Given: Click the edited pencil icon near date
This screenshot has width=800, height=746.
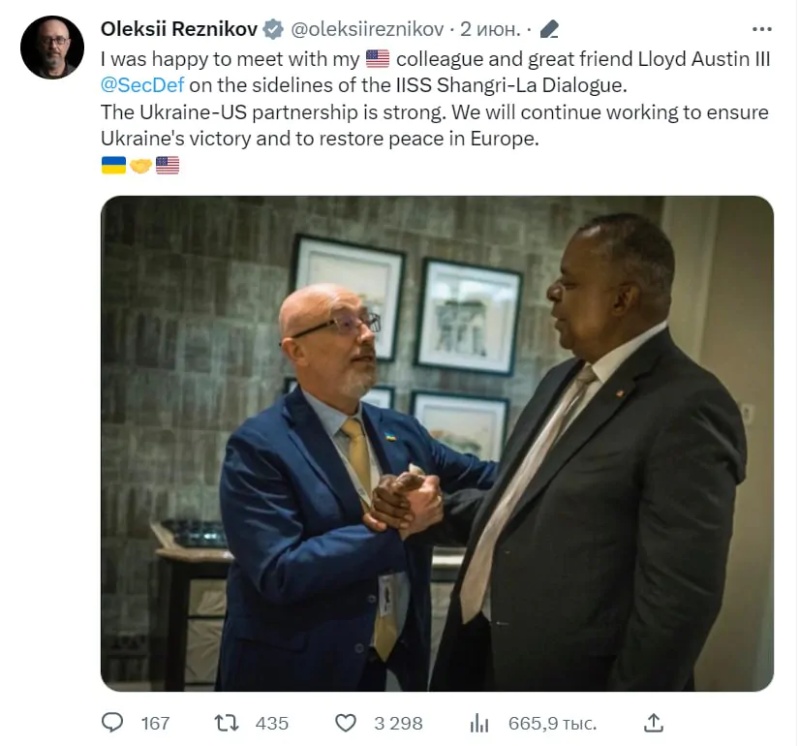Looking at the screenshot, I should pos(549,30).
